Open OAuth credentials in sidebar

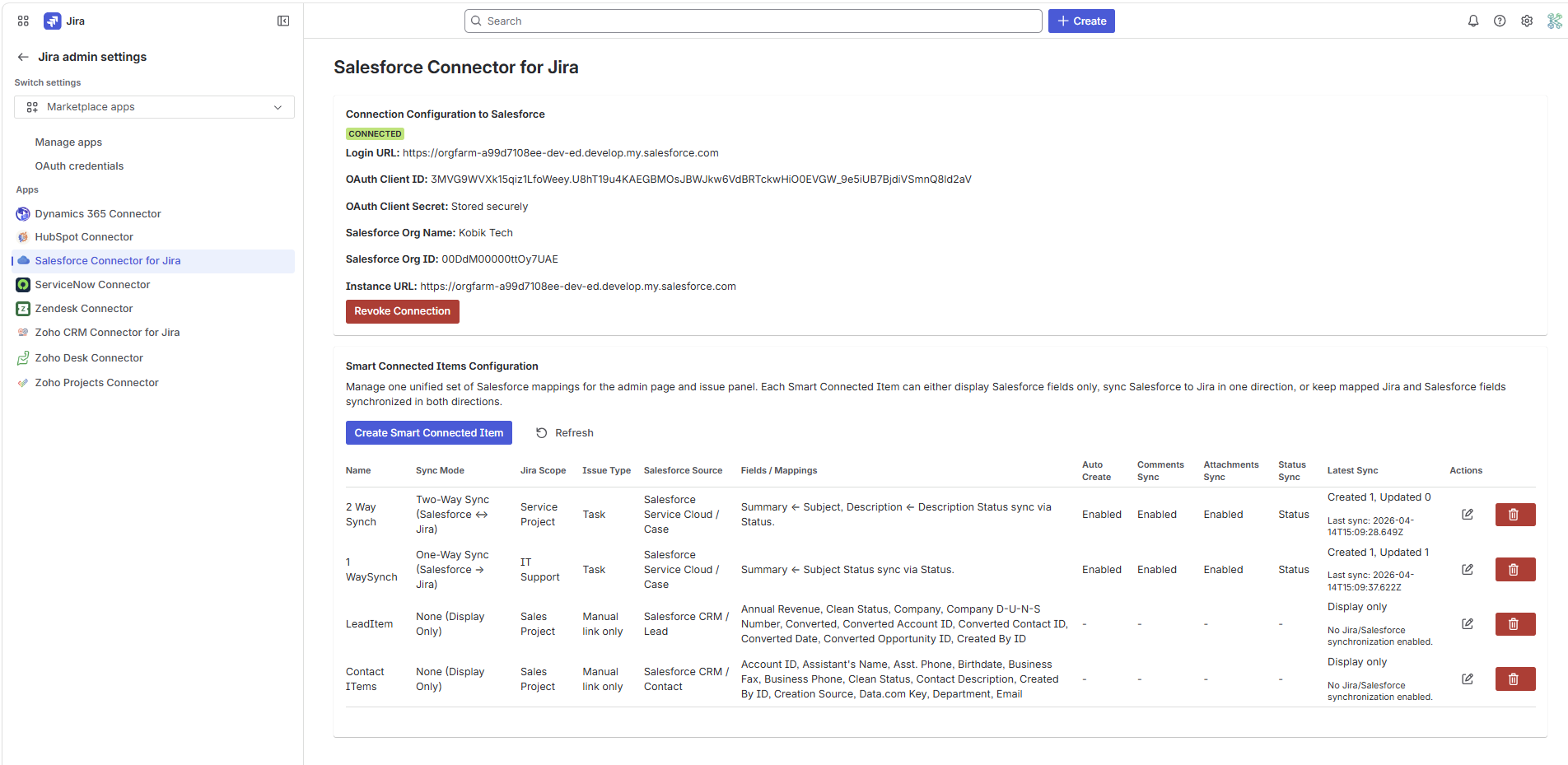[x=79, y=166]
